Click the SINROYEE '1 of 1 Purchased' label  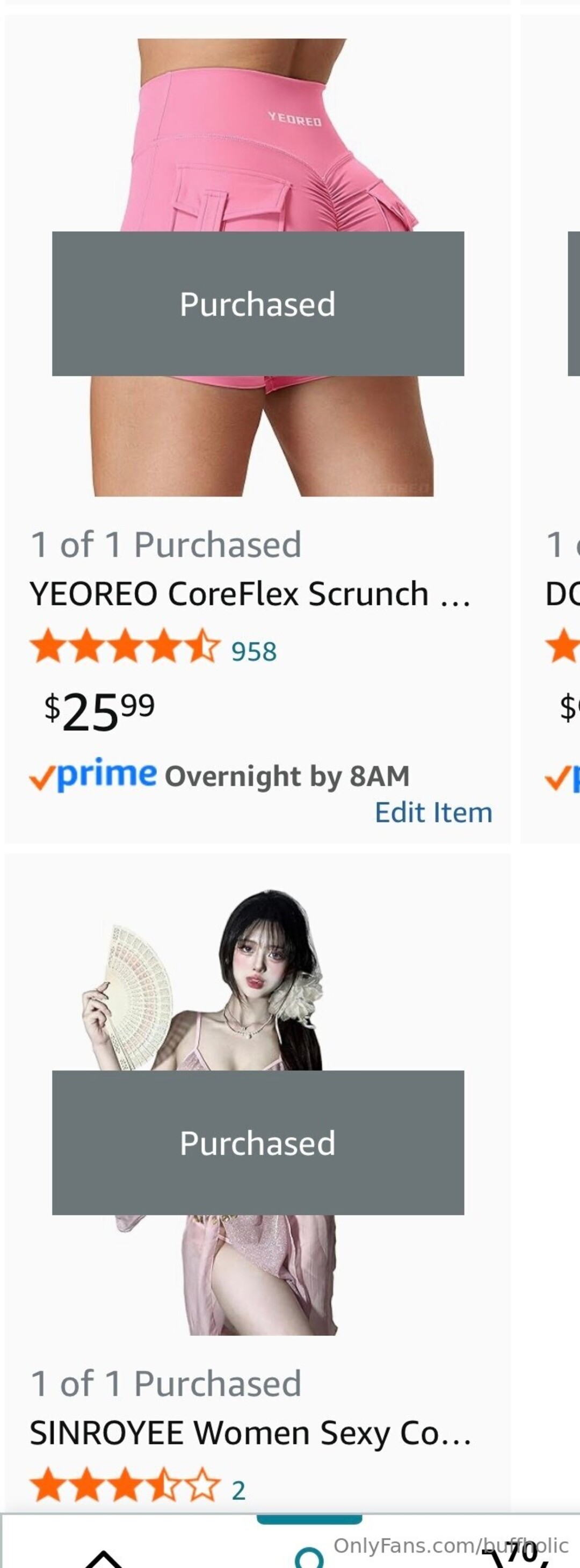(166, 1383)
